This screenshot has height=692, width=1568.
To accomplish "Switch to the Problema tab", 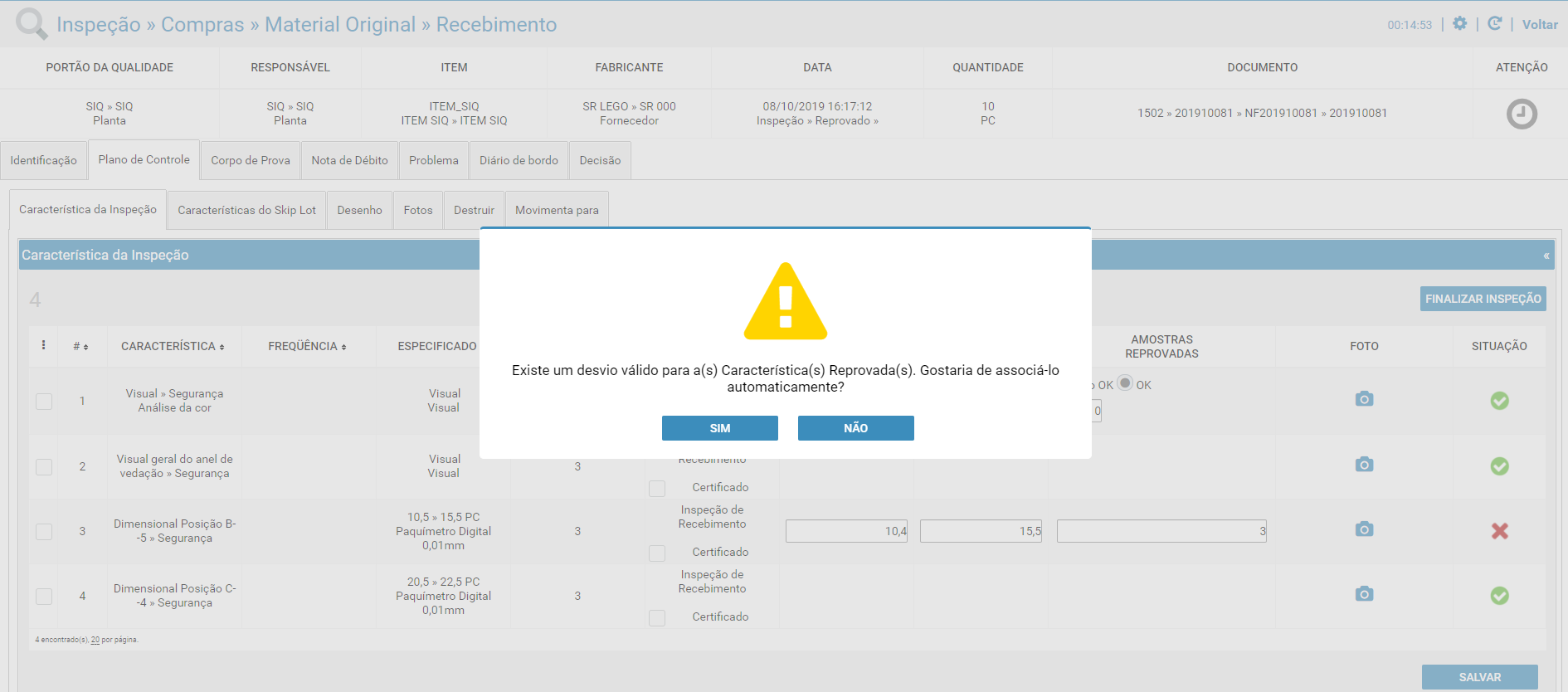I will coord(433,160).
